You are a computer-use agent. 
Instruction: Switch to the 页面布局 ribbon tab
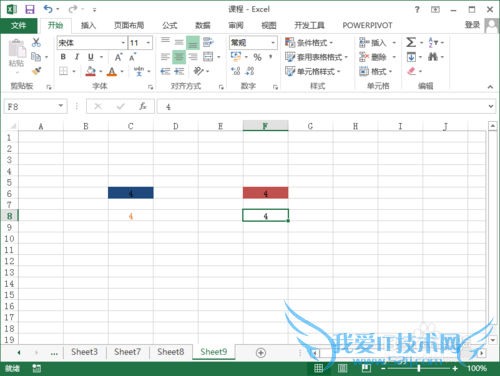(x=129, y=25)
